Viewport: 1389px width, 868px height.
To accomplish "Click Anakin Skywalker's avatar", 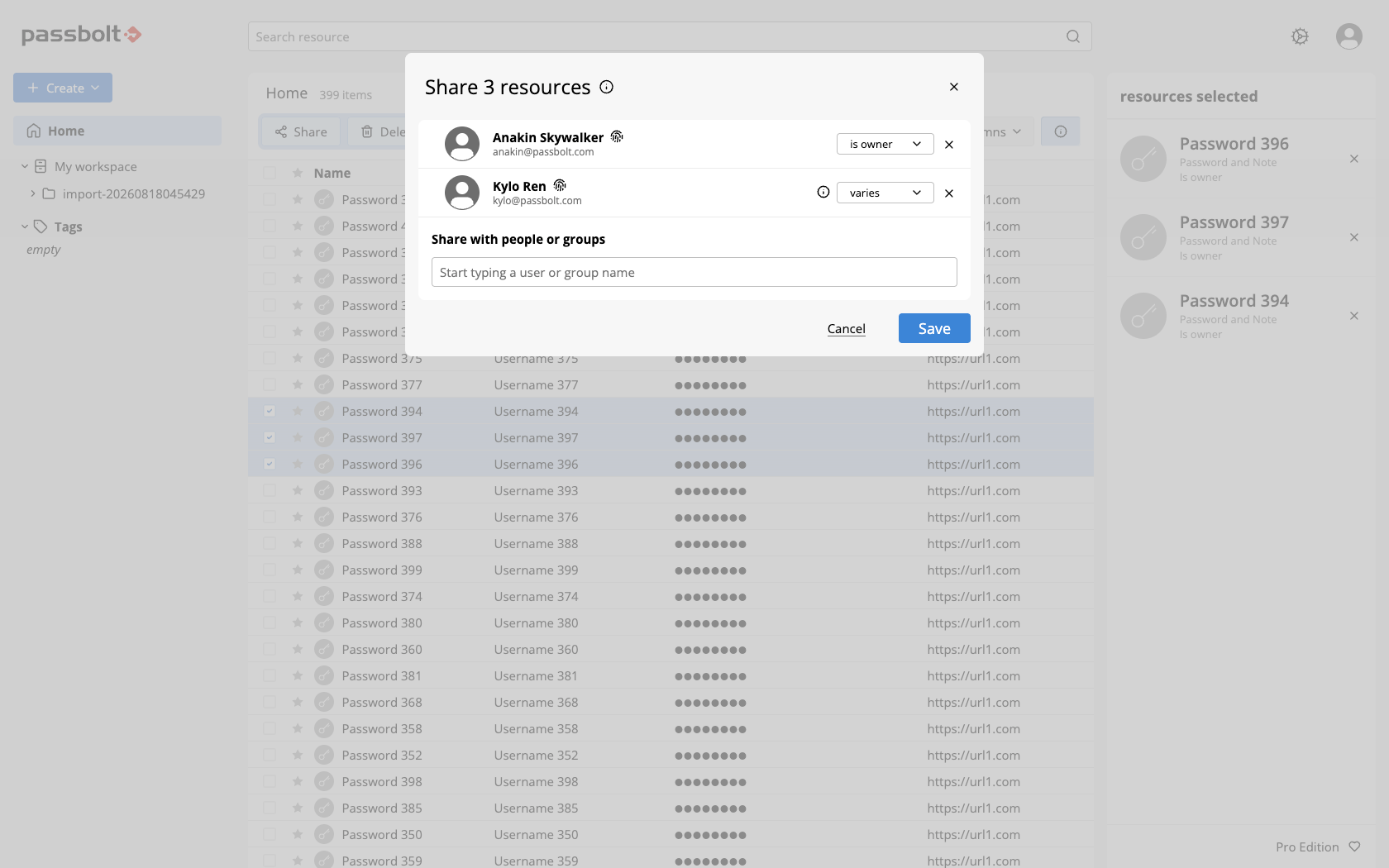I will pyautogui.click(x=462, y=144).
